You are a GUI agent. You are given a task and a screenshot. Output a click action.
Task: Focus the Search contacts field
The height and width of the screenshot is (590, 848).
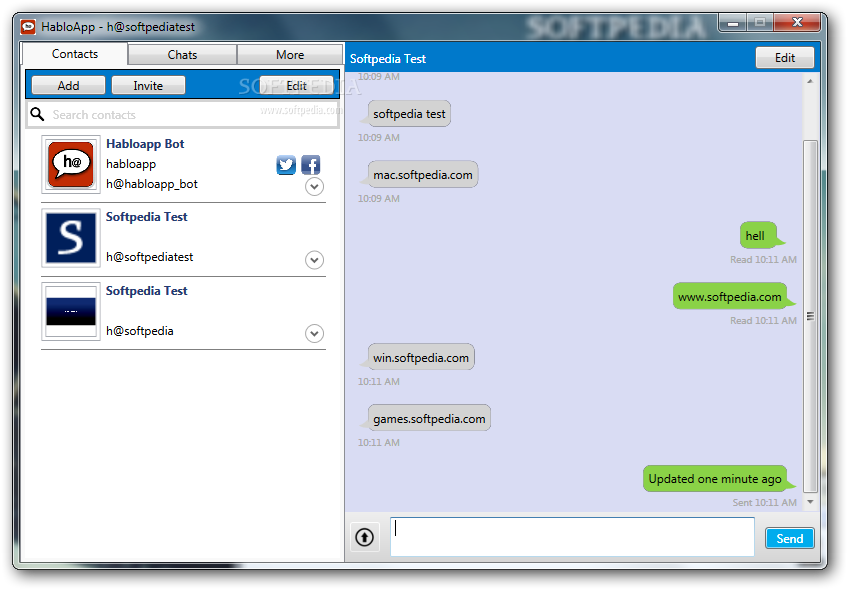click(x=183, y=115)
